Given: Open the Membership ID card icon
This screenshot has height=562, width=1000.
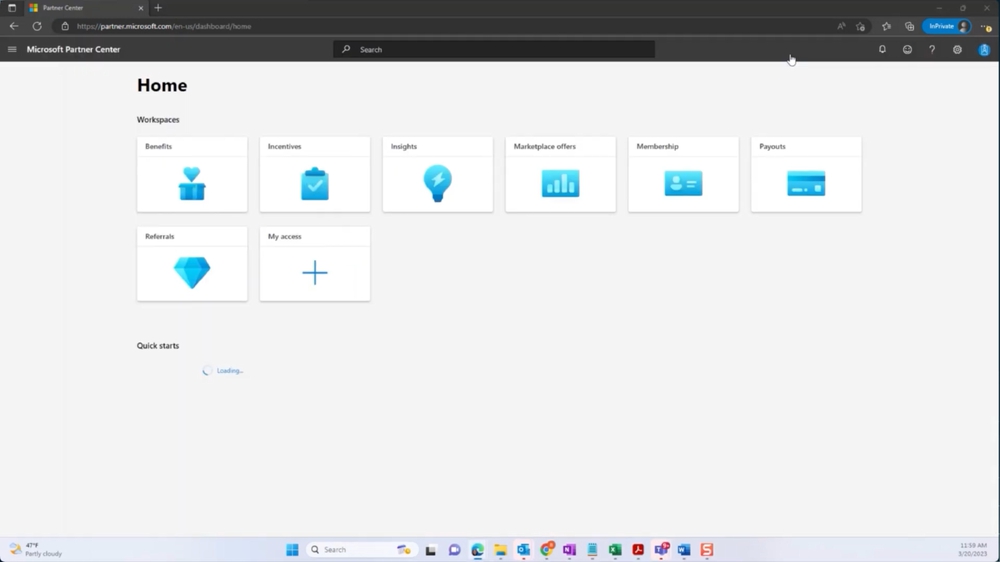Looking at the screenshot, I should 684,184.
